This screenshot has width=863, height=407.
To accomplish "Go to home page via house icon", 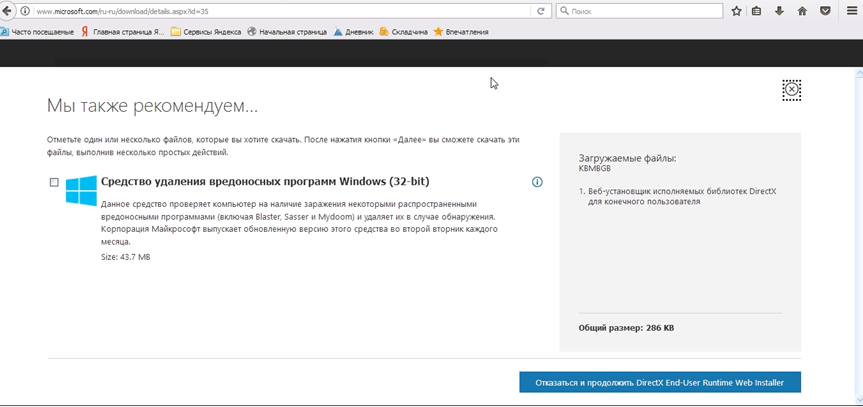I will 802,11.
